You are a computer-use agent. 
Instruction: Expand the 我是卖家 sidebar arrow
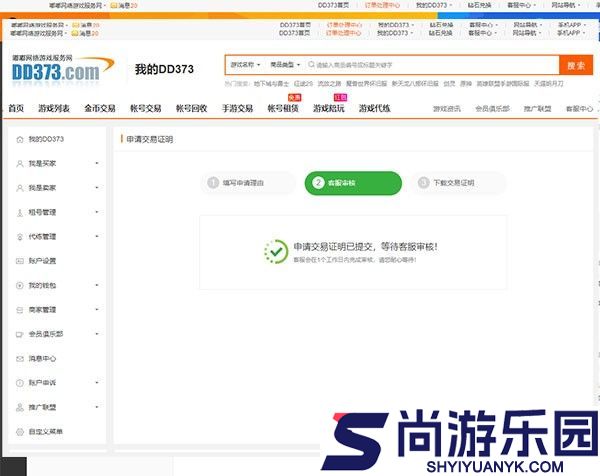[97, 188]
